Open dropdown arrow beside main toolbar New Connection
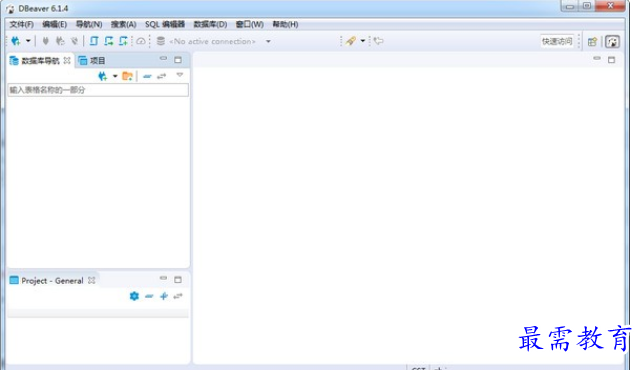Viewport: 640px width, 370px height. (x=28, y=41)
